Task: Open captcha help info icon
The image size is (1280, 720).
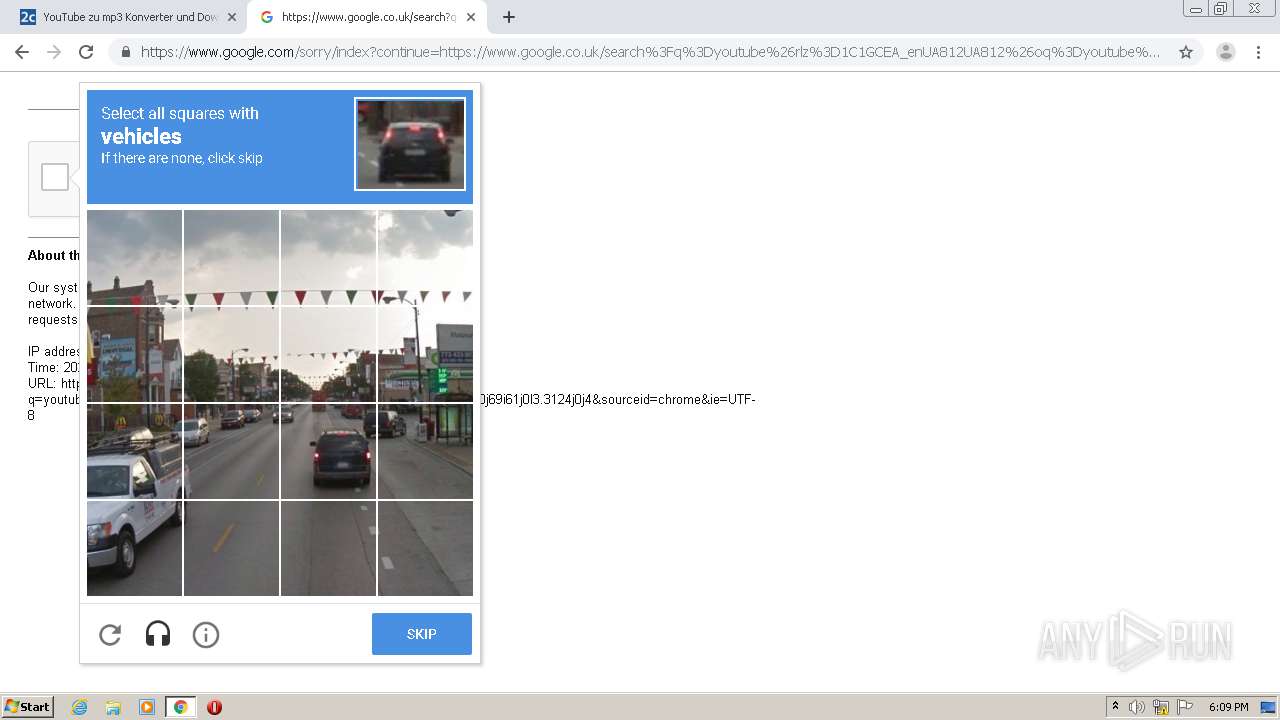Action: tap(206, 634)
